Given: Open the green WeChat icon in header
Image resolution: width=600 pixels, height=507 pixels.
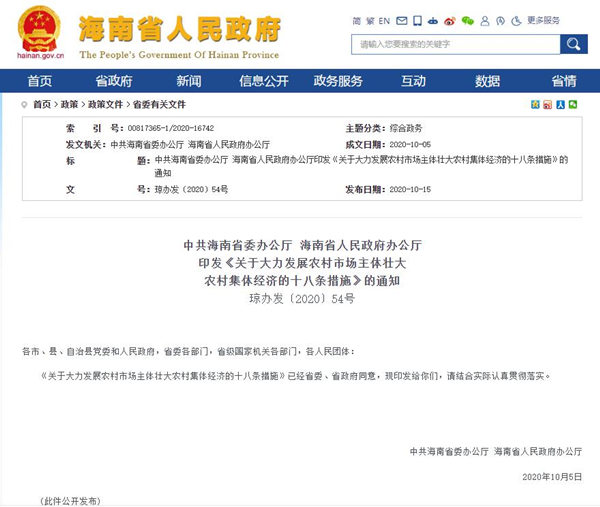Looking at the screenshot, I should pos(467,20).
